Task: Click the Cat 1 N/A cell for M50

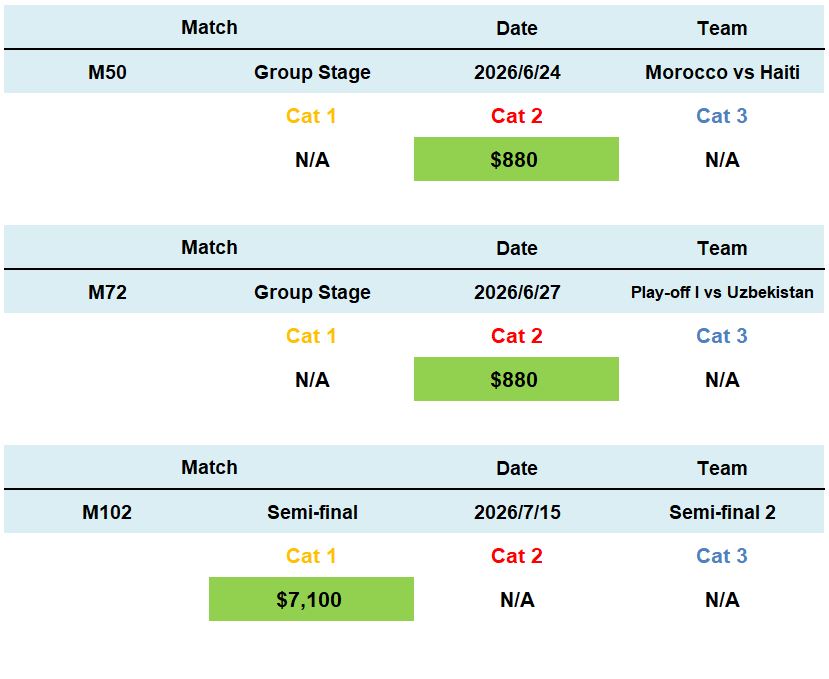Action: (x=312, y=160)
